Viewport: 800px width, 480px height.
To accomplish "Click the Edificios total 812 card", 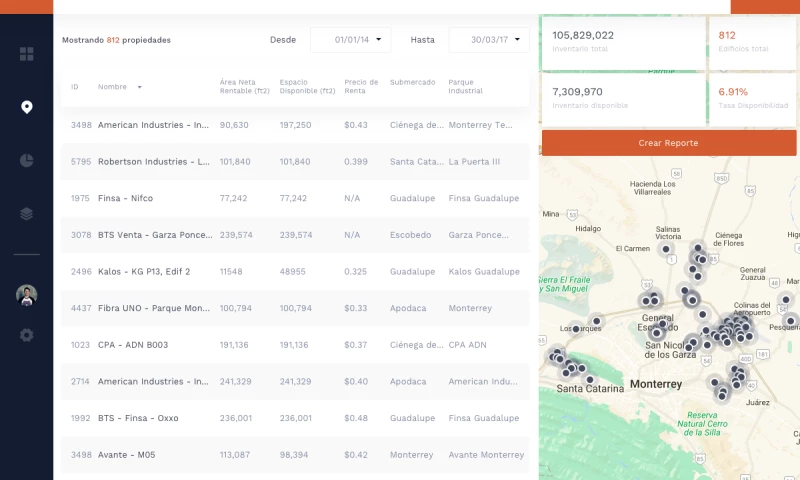I will [x=752, y=41].
